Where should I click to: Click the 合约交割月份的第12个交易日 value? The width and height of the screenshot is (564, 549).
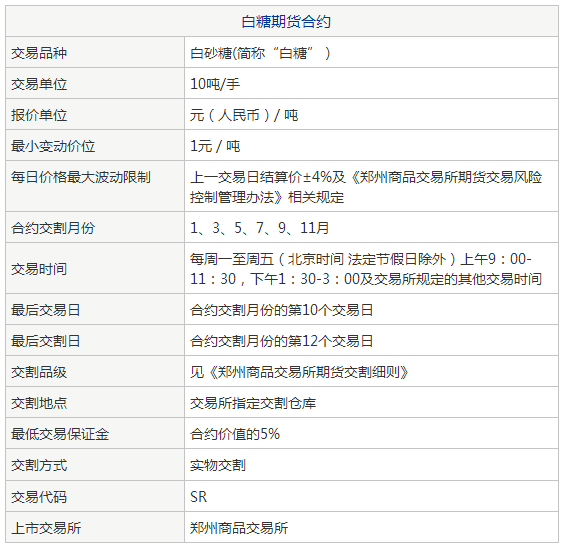[x=281, y=341]
